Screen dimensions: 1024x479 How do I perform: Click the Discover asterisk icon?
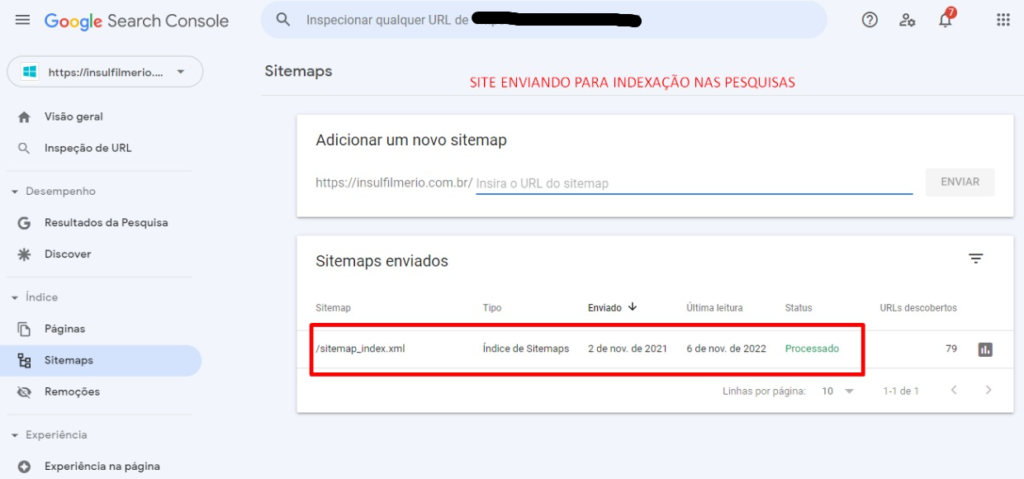click(x=24, y=254)
